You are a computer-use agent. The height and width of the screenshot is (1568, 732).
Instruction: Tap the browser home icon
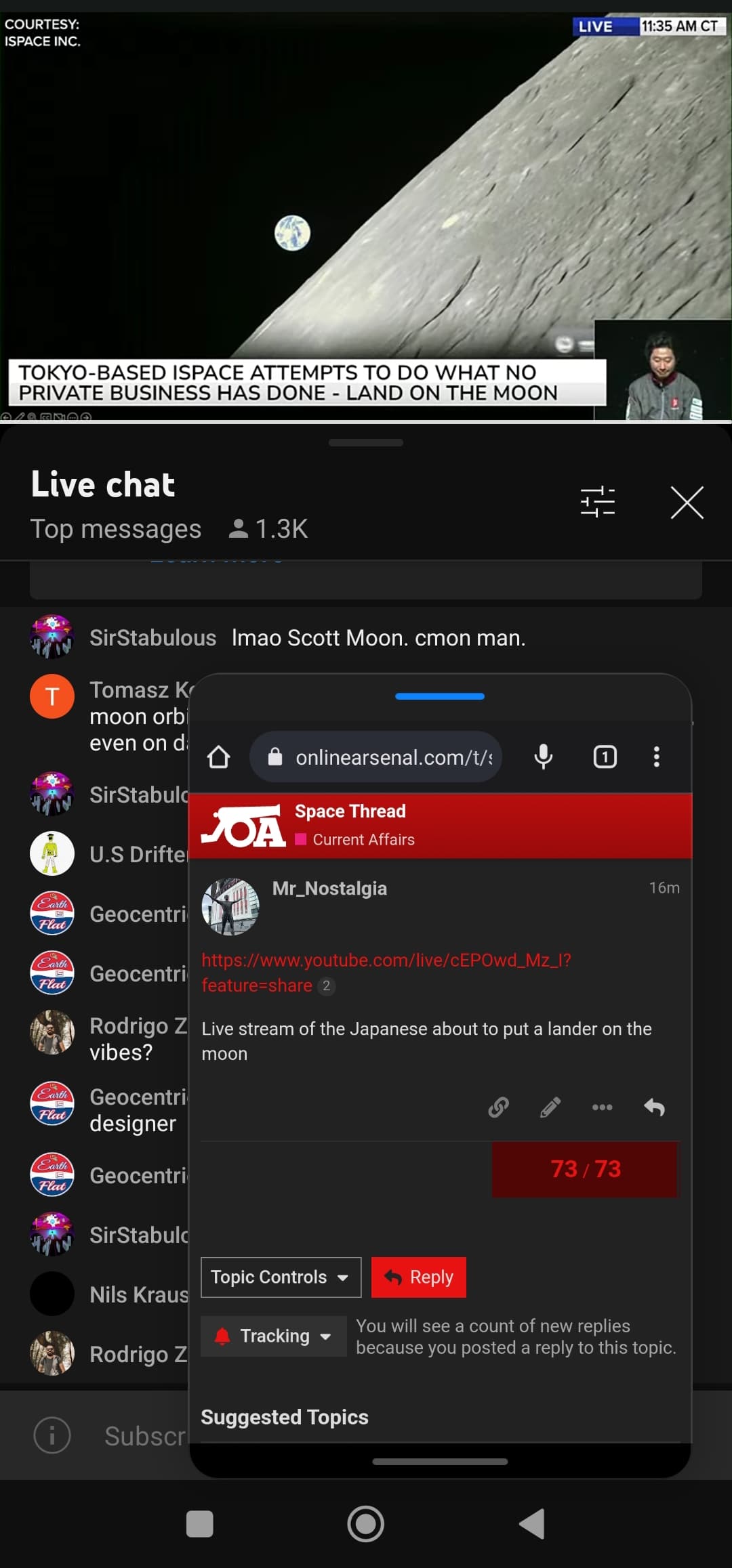(x=218, y=757)
